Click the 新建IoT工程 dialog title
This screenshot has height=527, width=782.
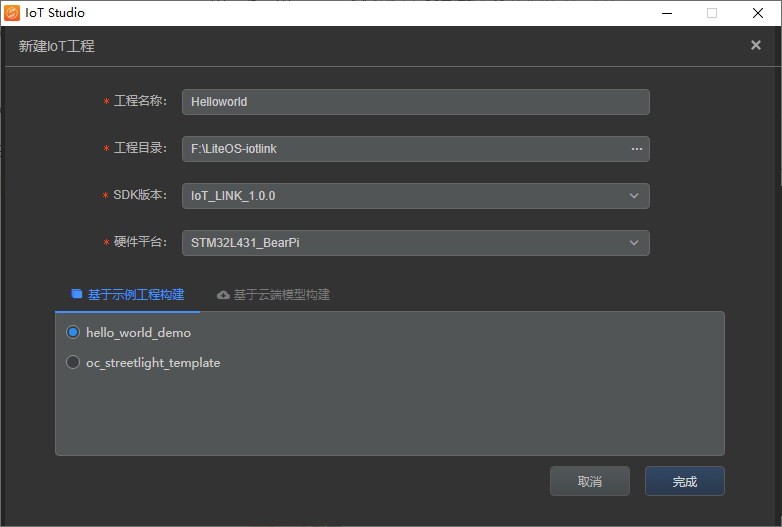pos(56,46)
